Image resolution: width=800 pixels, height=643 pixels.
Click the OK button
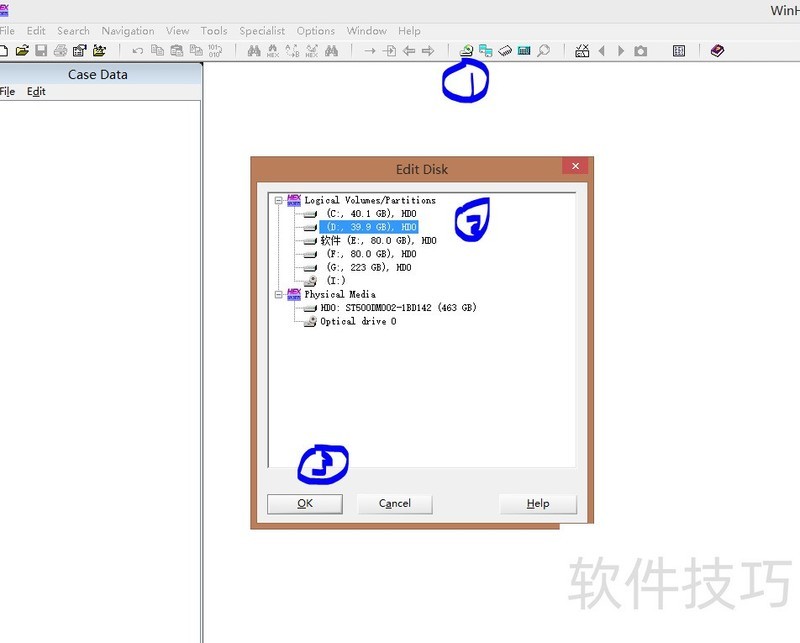(x=304, y=503)
